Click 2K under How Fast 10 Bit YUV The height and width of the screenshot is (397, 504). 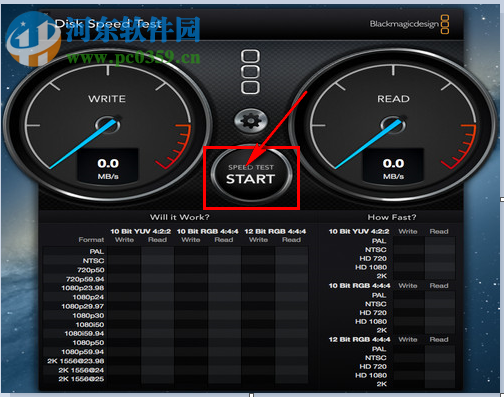[382, 276]
